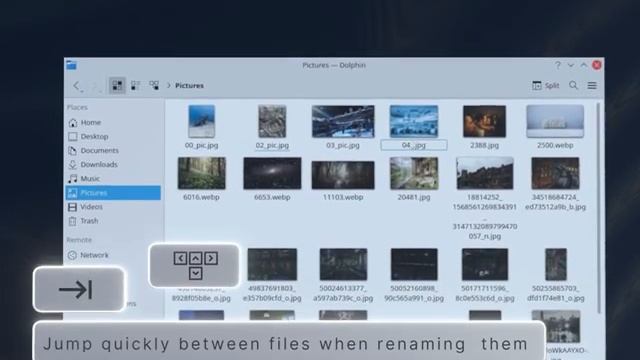Select 6016.webp thumbnail

[x=202, y=173]
